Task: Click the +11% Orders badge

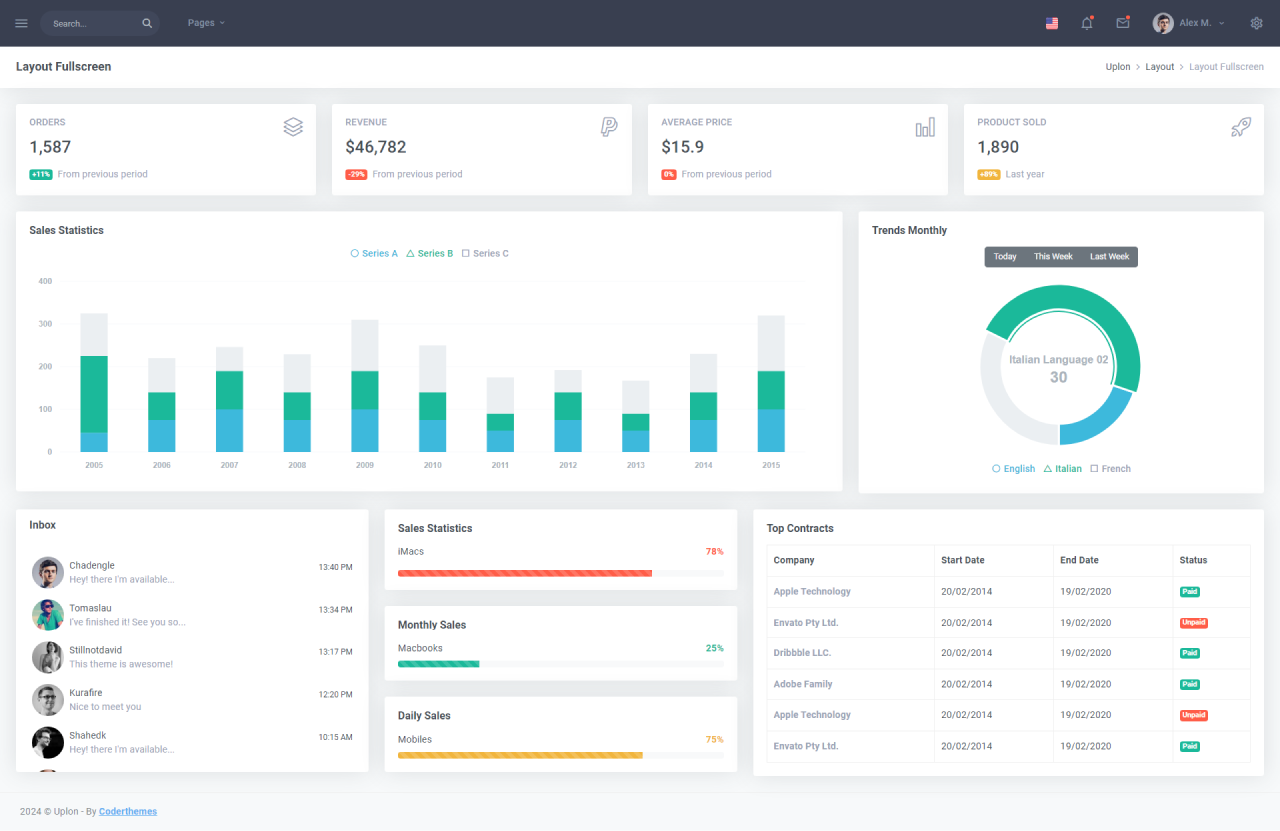Action: point(41,174)
